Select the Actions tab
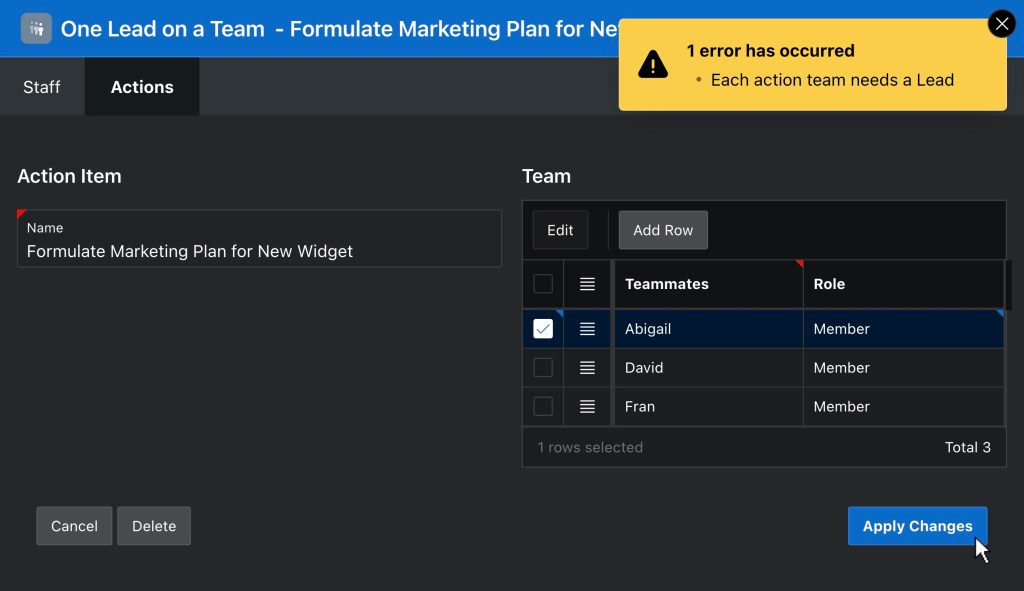1024x591 pixels. coord(141,87)
